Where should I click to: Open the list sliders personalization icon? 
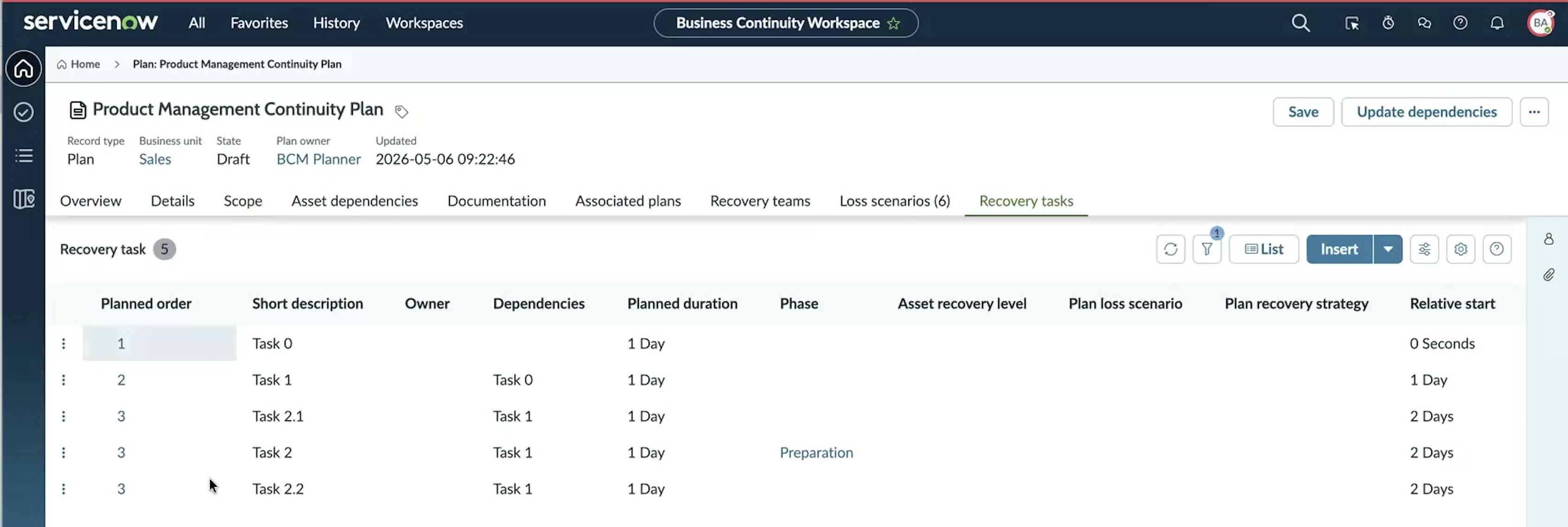pyautogui.click(x=1424, y=249)
